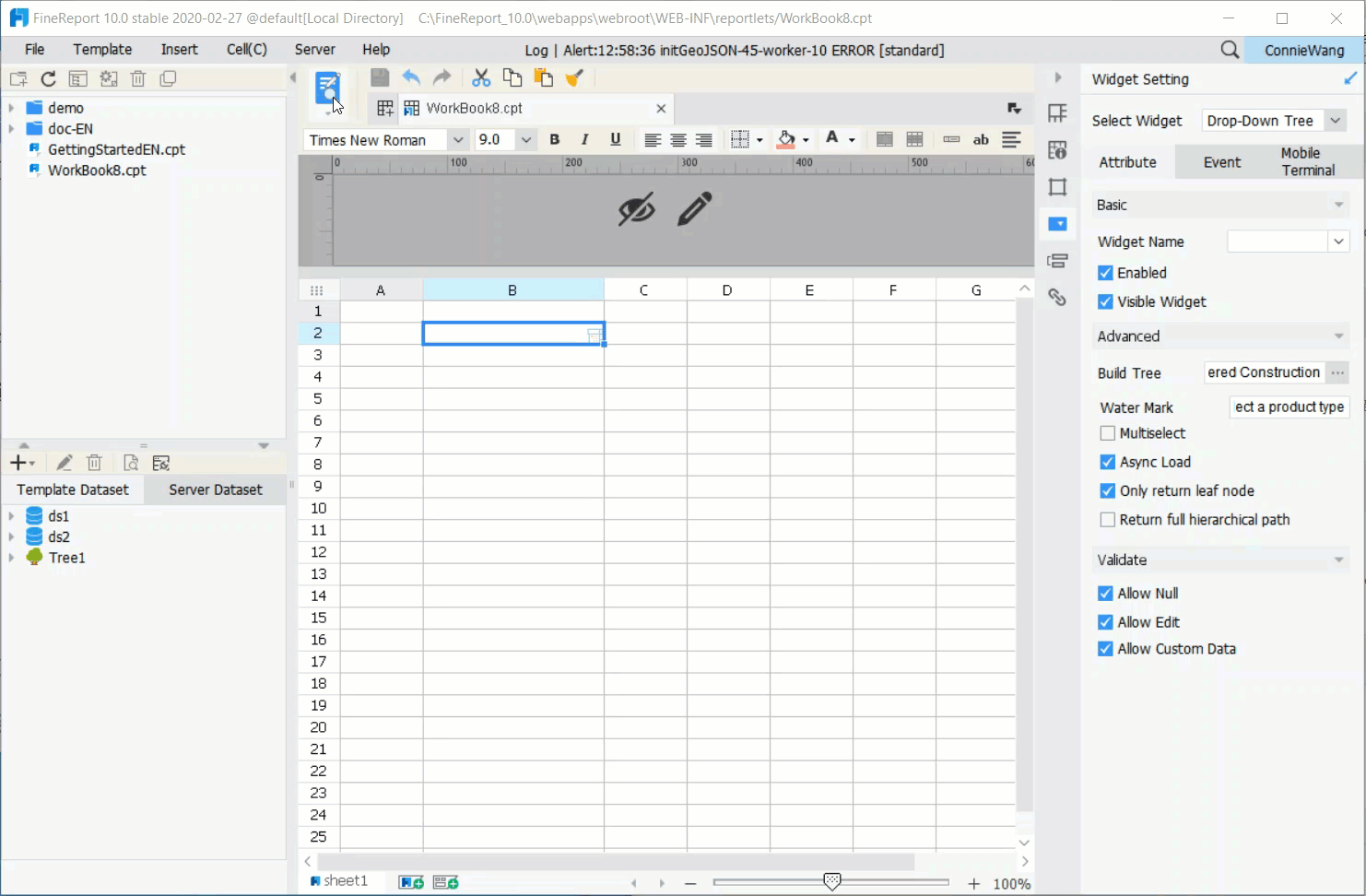
Task: Open the Template menu
Action: (102, 49)
